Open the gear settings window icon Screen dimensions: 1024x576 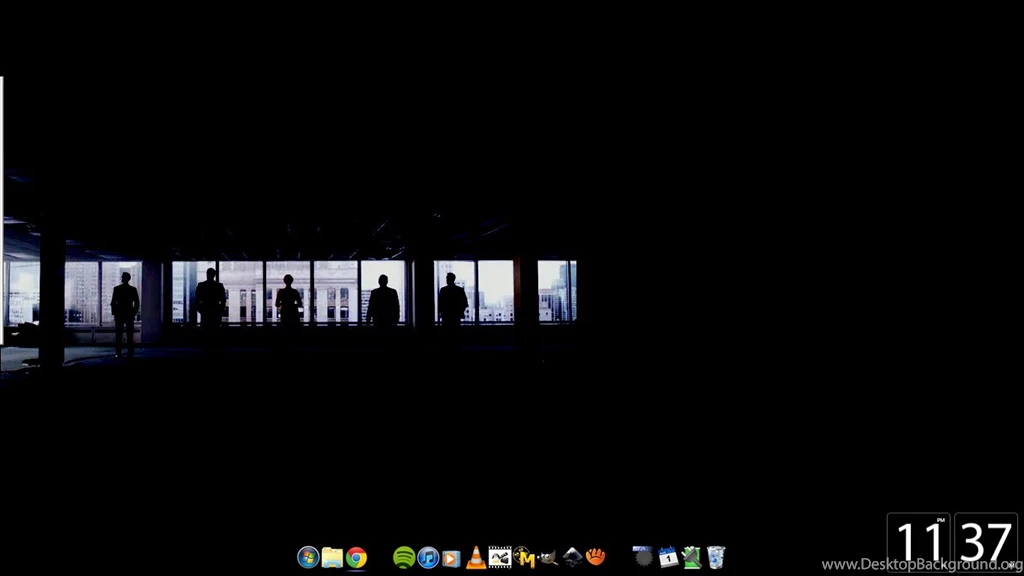[643, 556]
